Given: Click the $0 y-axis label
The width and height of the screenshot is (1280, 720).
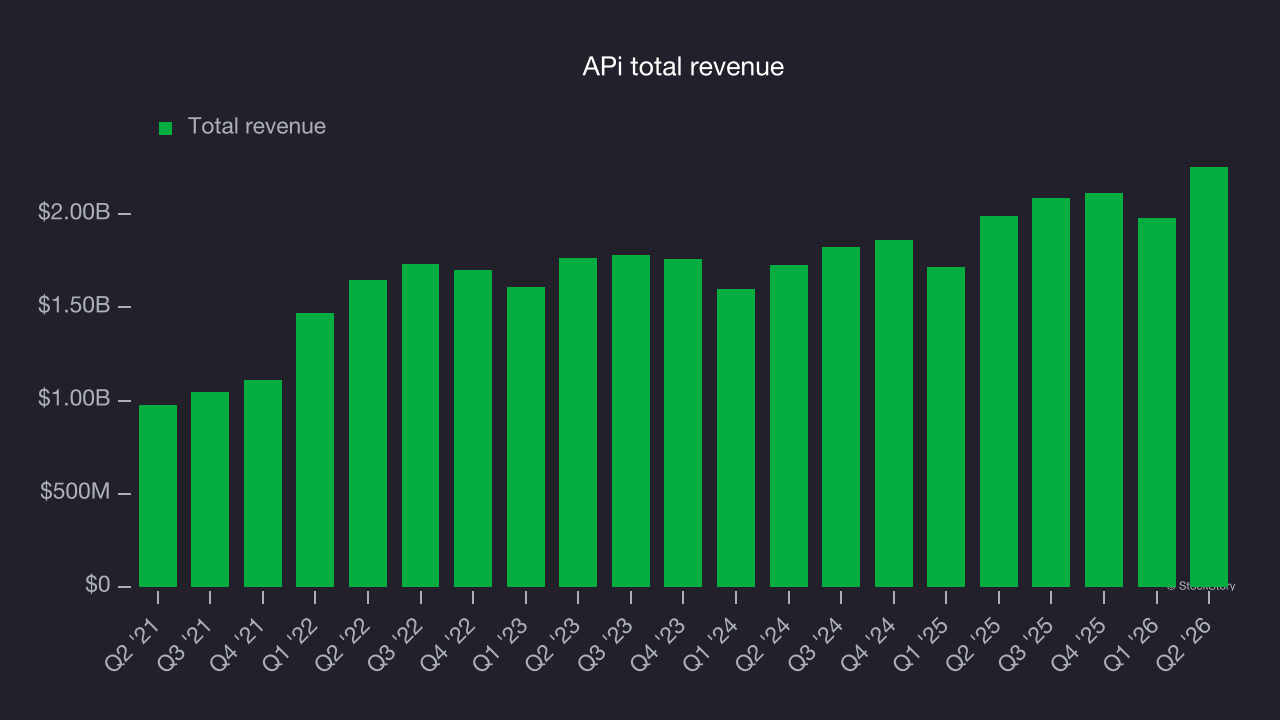Looking at the screenshot, I should click(x=97, y=585).
